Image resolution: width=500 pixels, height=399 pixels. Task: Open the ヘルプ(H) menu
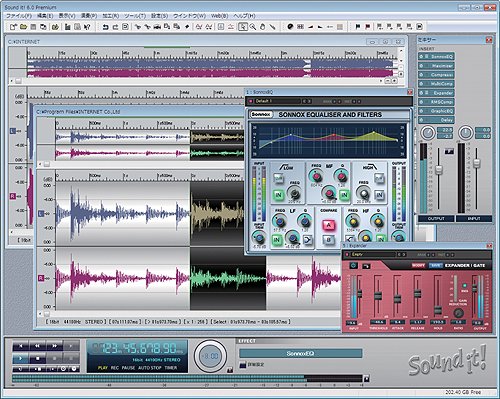coord(244,16)
